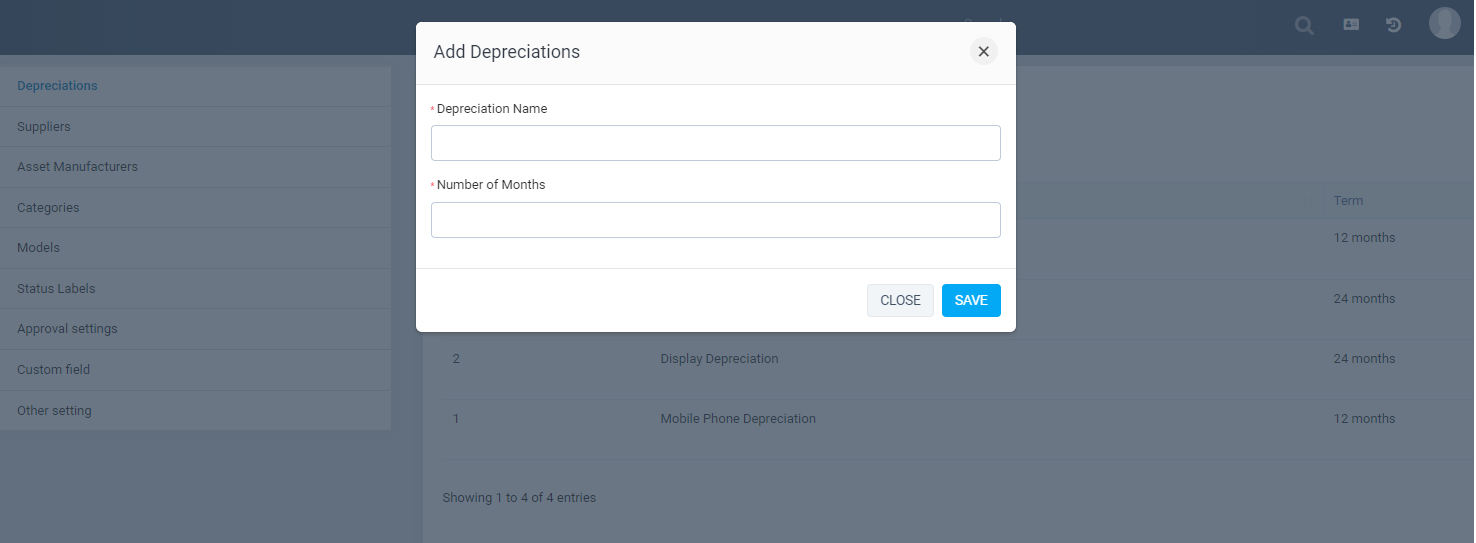Go to Suppliers in the sidebar
1476x543 pixels.
pyautogui.click(x=44, y=127)
